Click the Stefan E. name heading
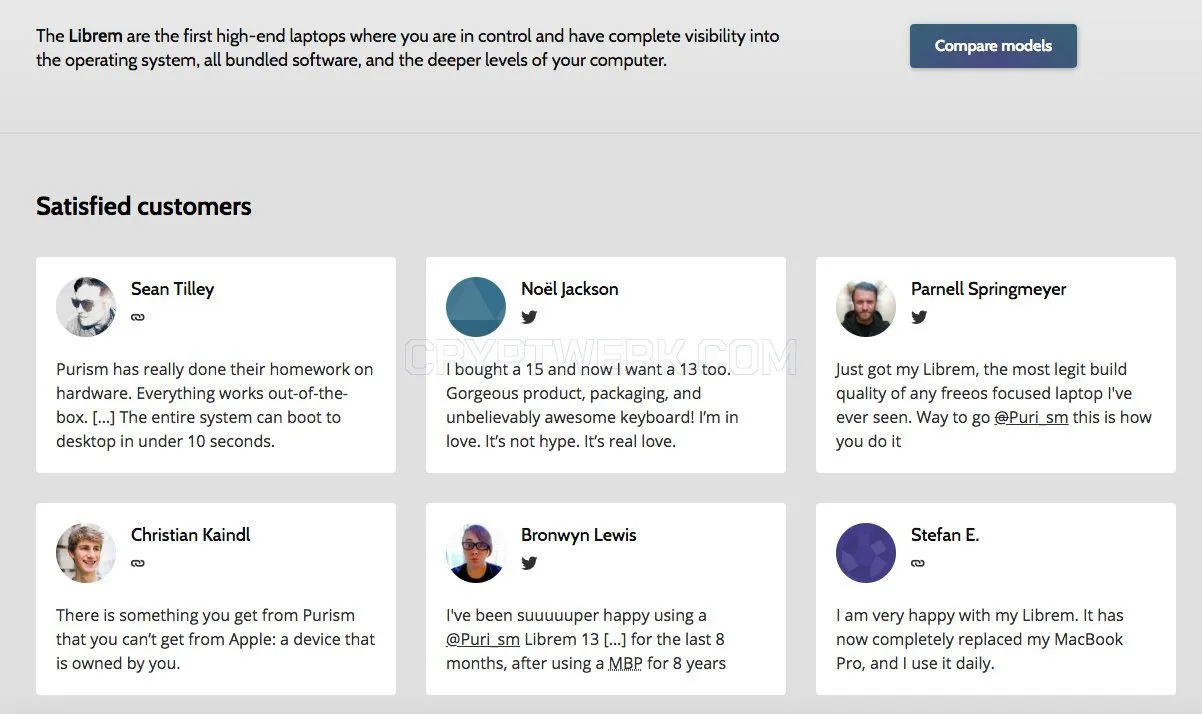The image size is (1202, 714). click(945, 535)
